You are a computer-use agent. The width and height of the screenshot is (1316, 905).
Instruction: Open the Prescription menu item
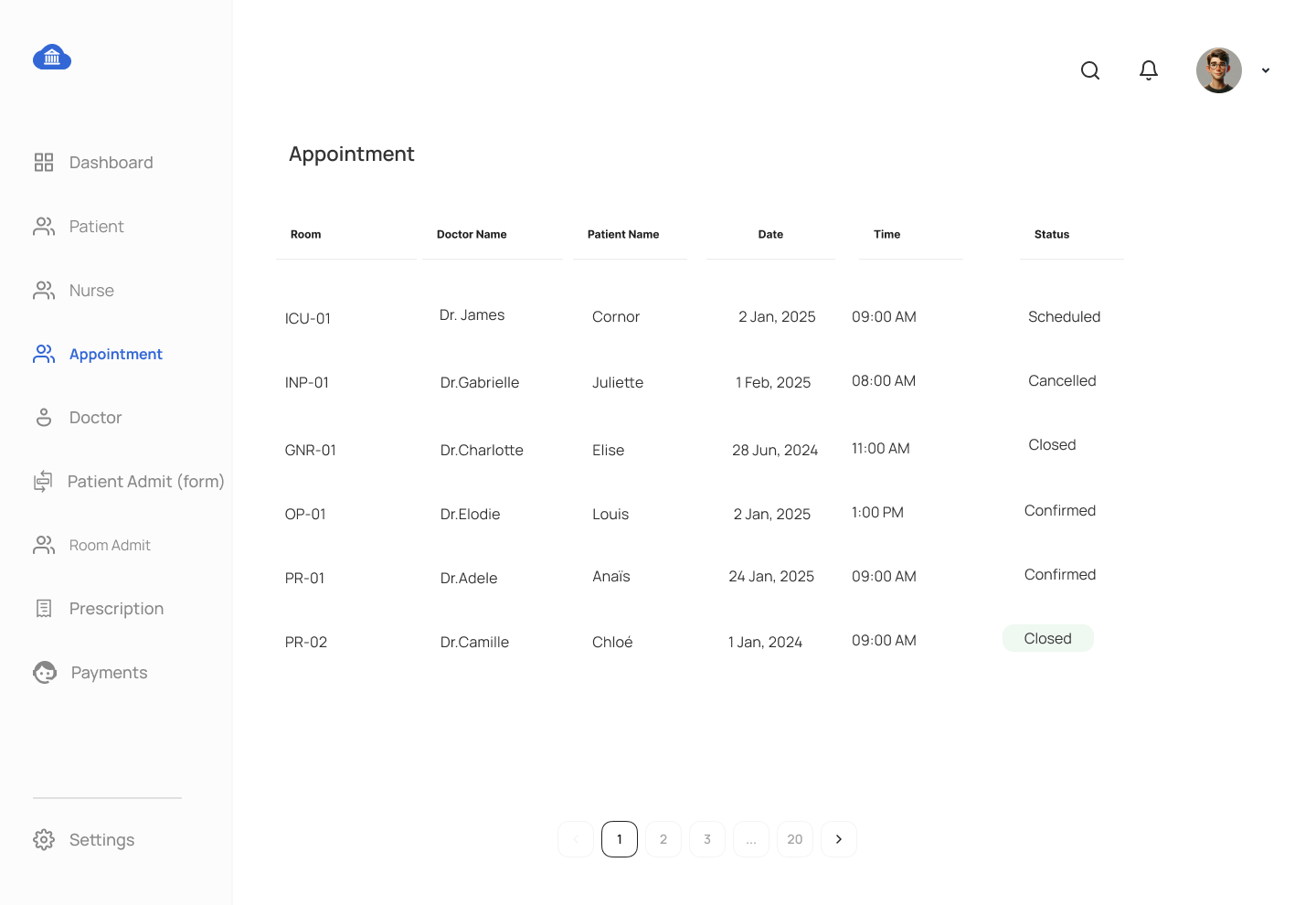click(117, 609)
